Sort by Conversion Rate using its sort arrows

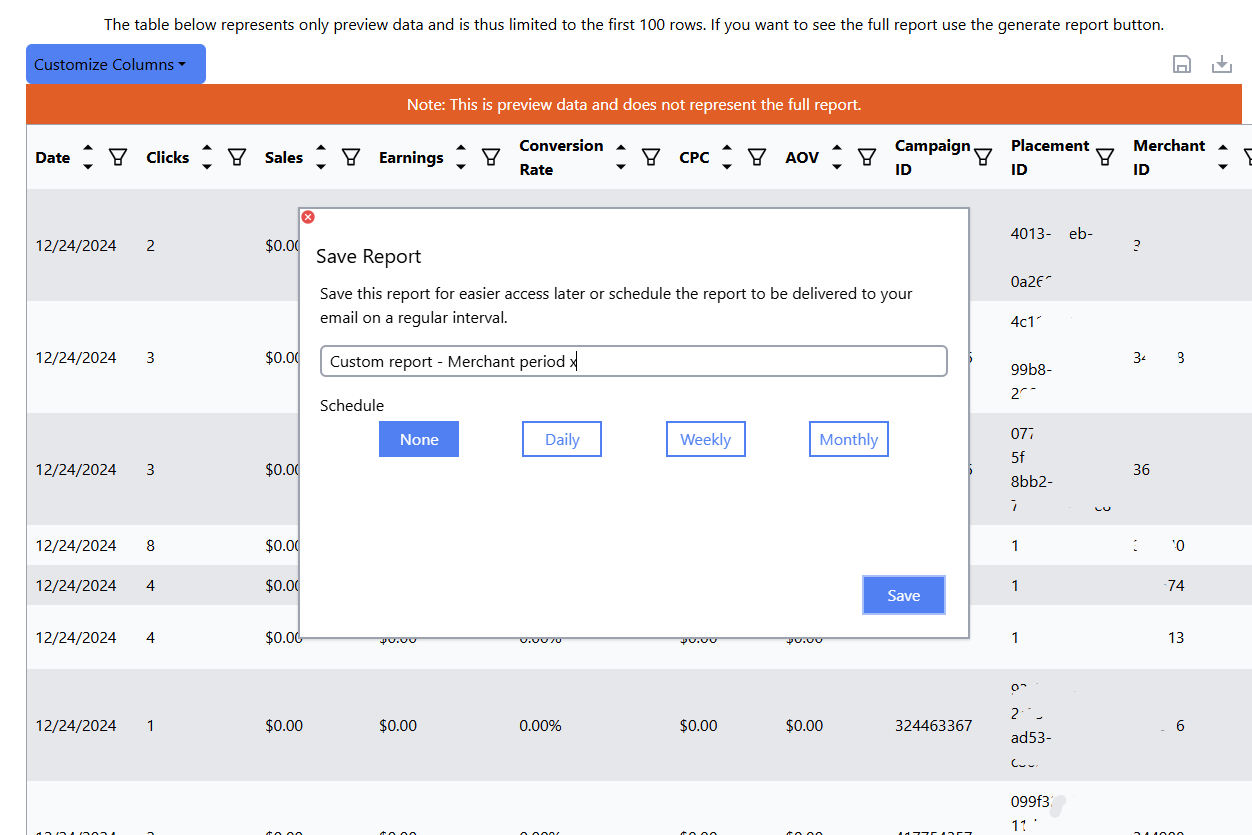621,157
